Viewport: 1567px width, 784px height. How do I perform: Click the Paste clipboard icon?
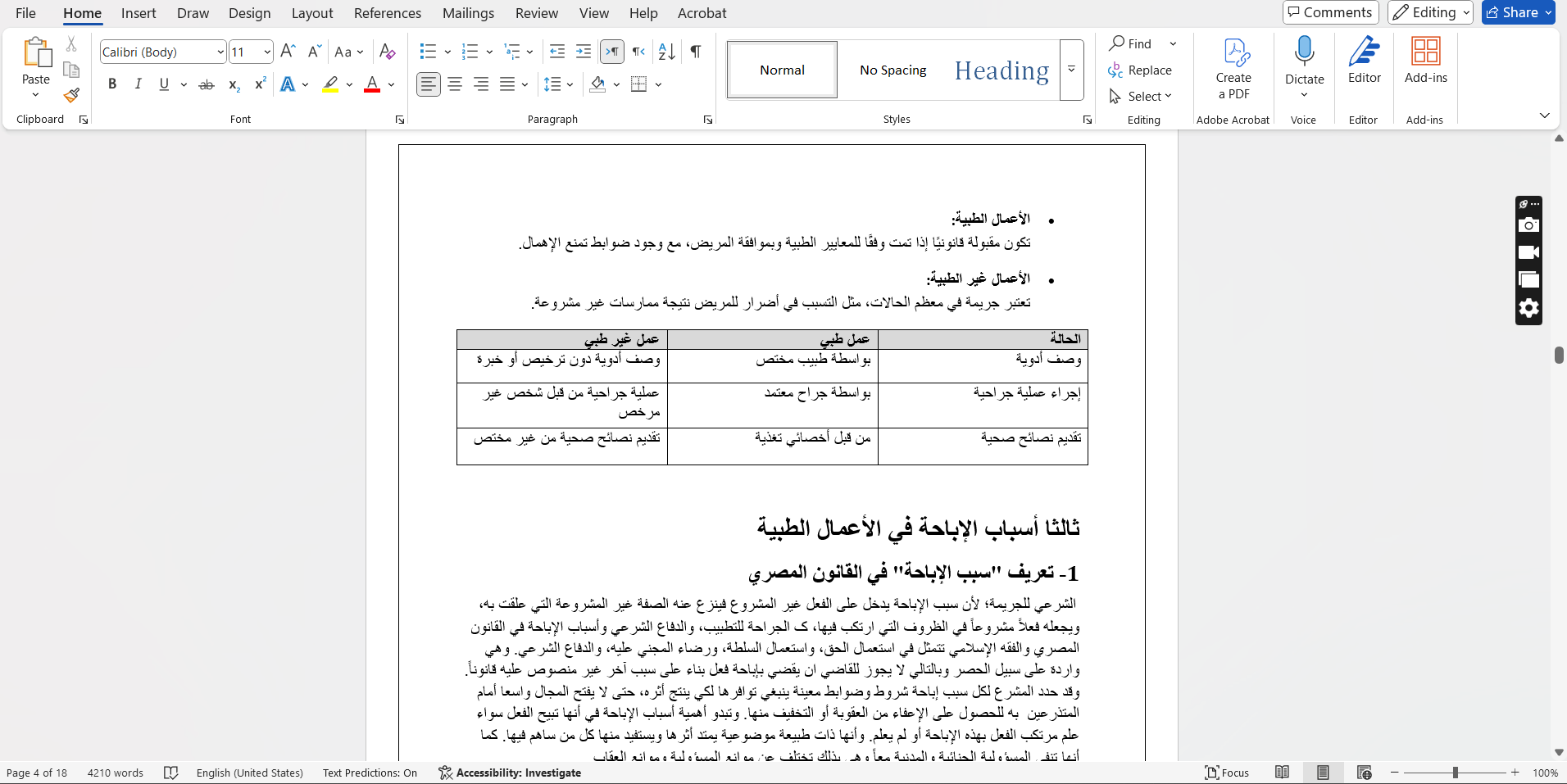coord(36,52)
